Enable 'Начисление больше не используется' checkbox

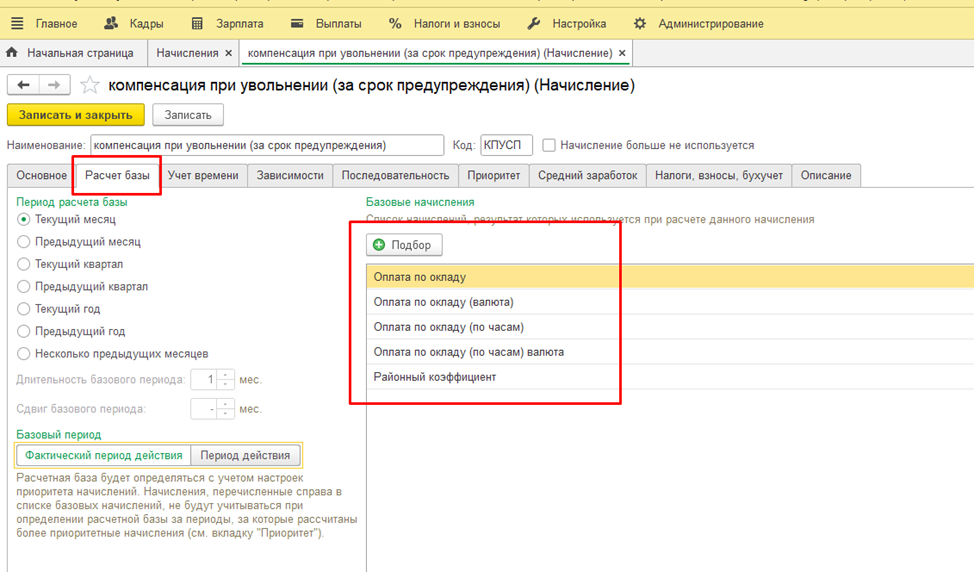[549, 145]
